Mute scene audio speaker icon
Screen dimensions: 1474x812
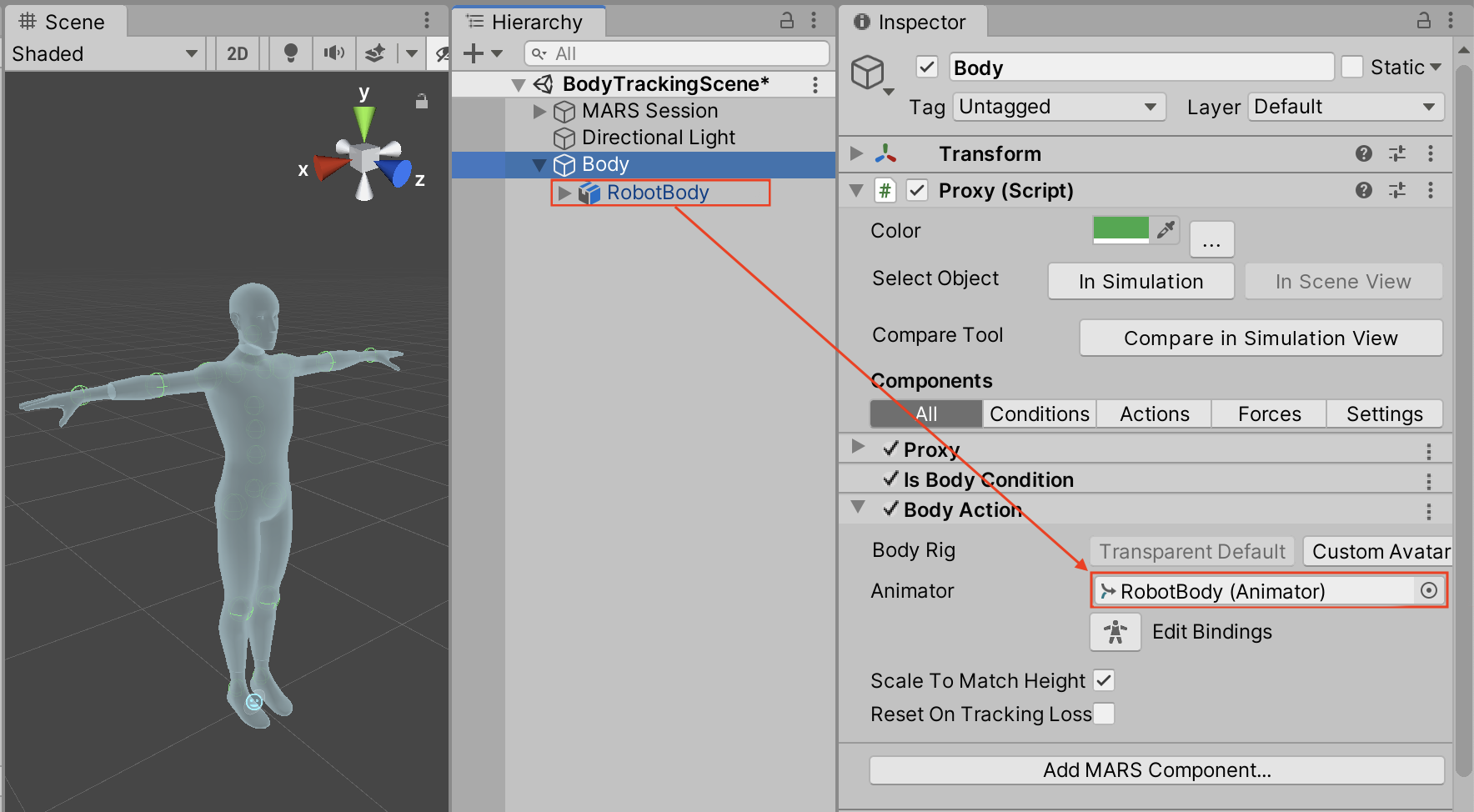coord(334,53)
